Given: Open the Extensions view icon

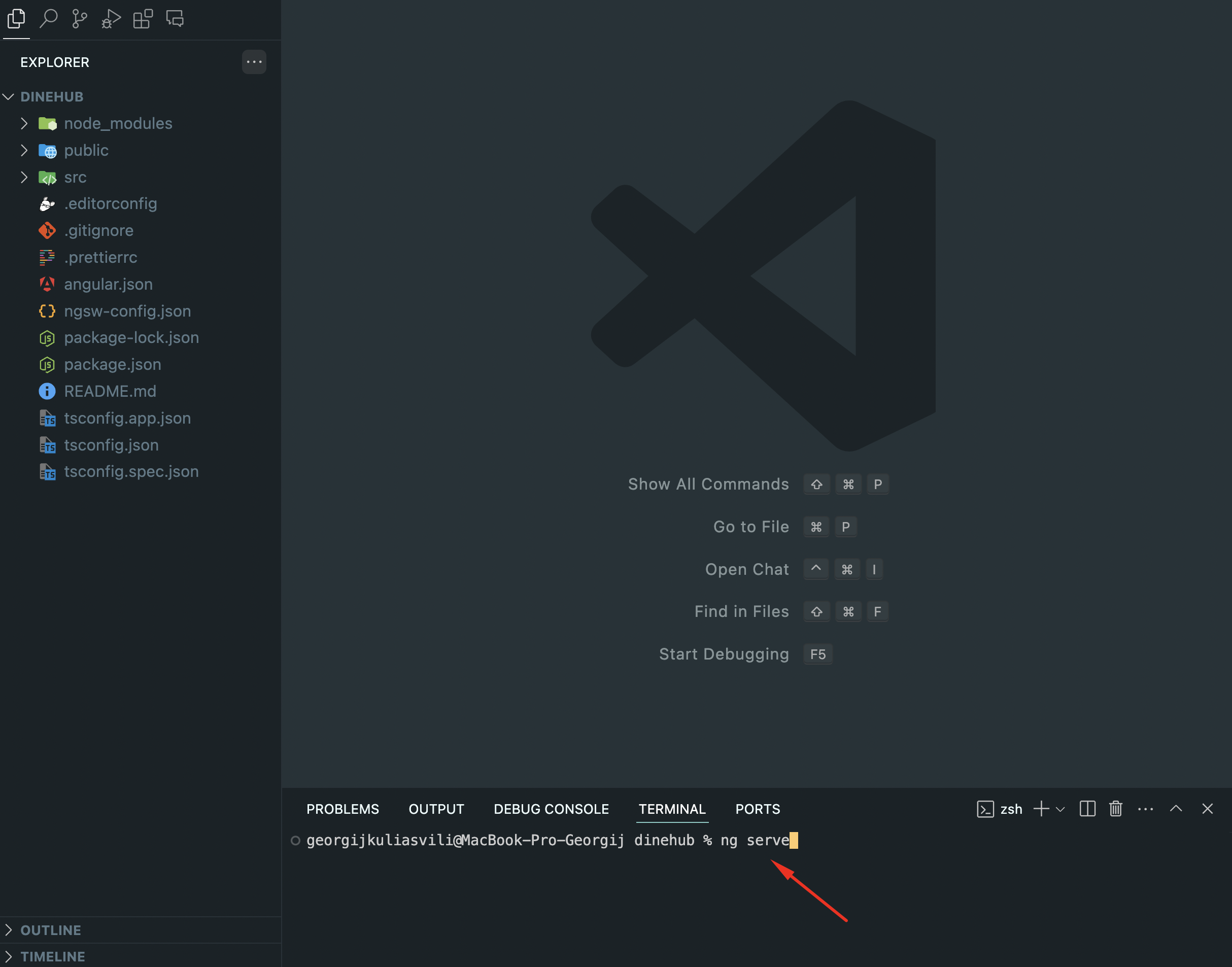Looking at the screenshot, I should [x=143, y=19].
